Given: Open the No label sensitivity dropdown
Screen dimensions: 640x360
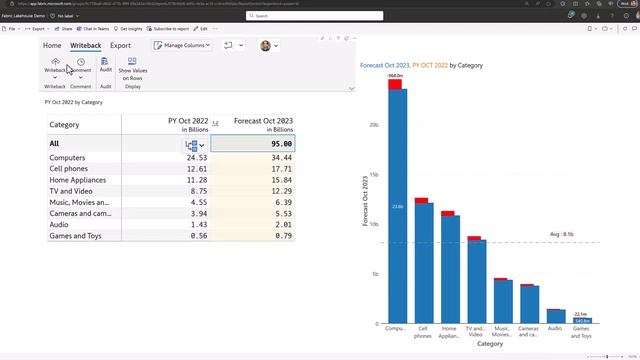Looking at the screenshot, I should pos(64,16).
